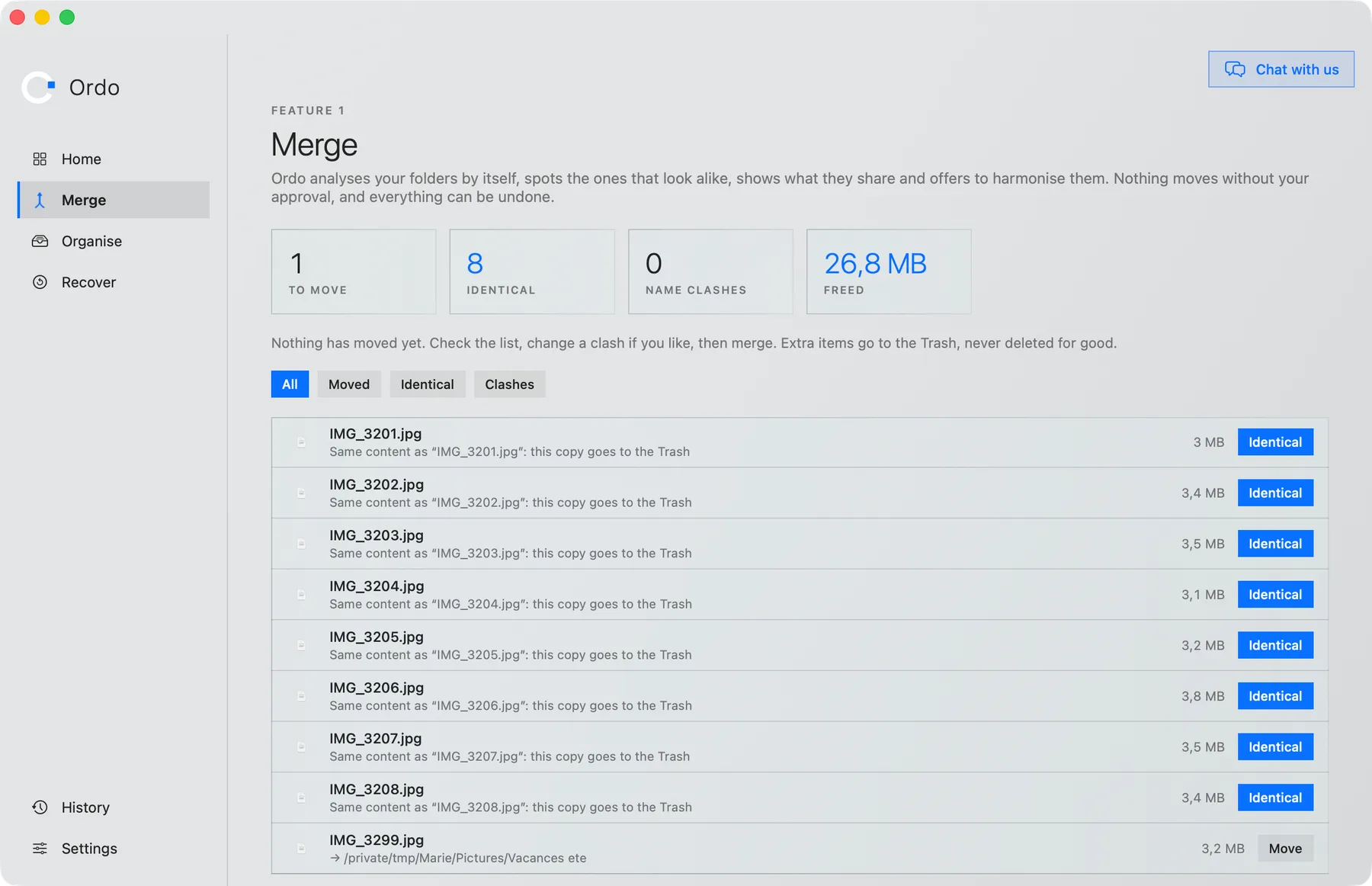1372x886 pixels.
Task: Click the Recover clock icon in sidebar
Action: 40,282
